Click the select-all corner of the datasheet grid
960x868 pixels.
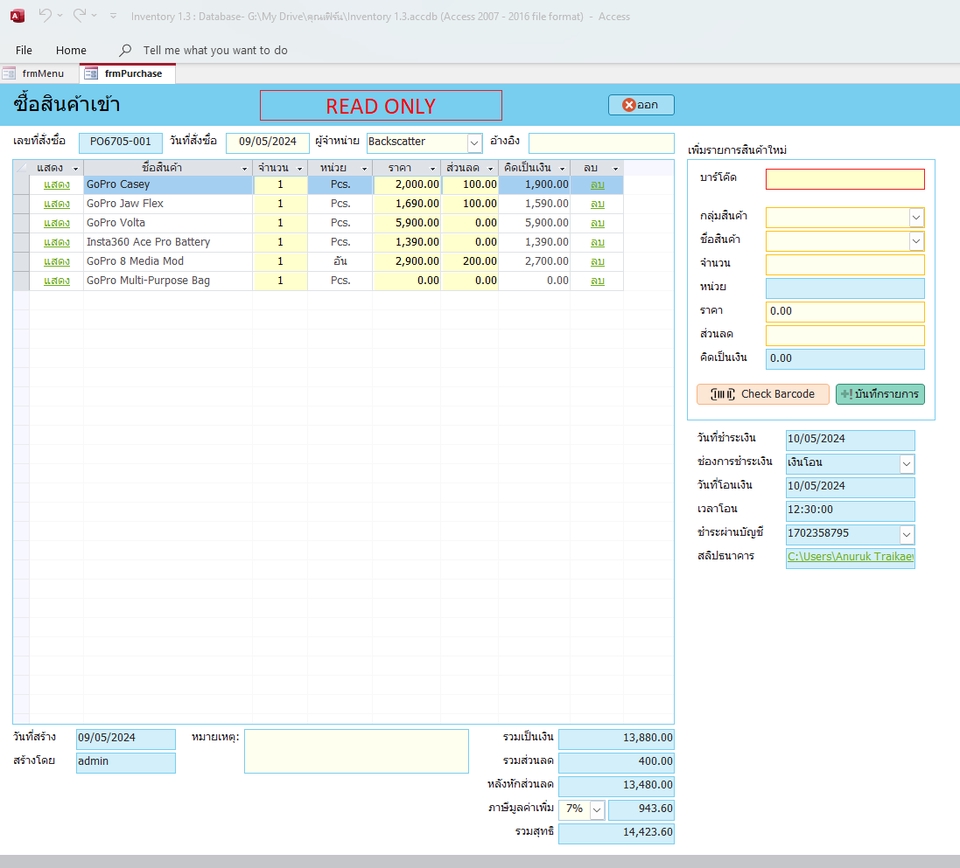21,167
